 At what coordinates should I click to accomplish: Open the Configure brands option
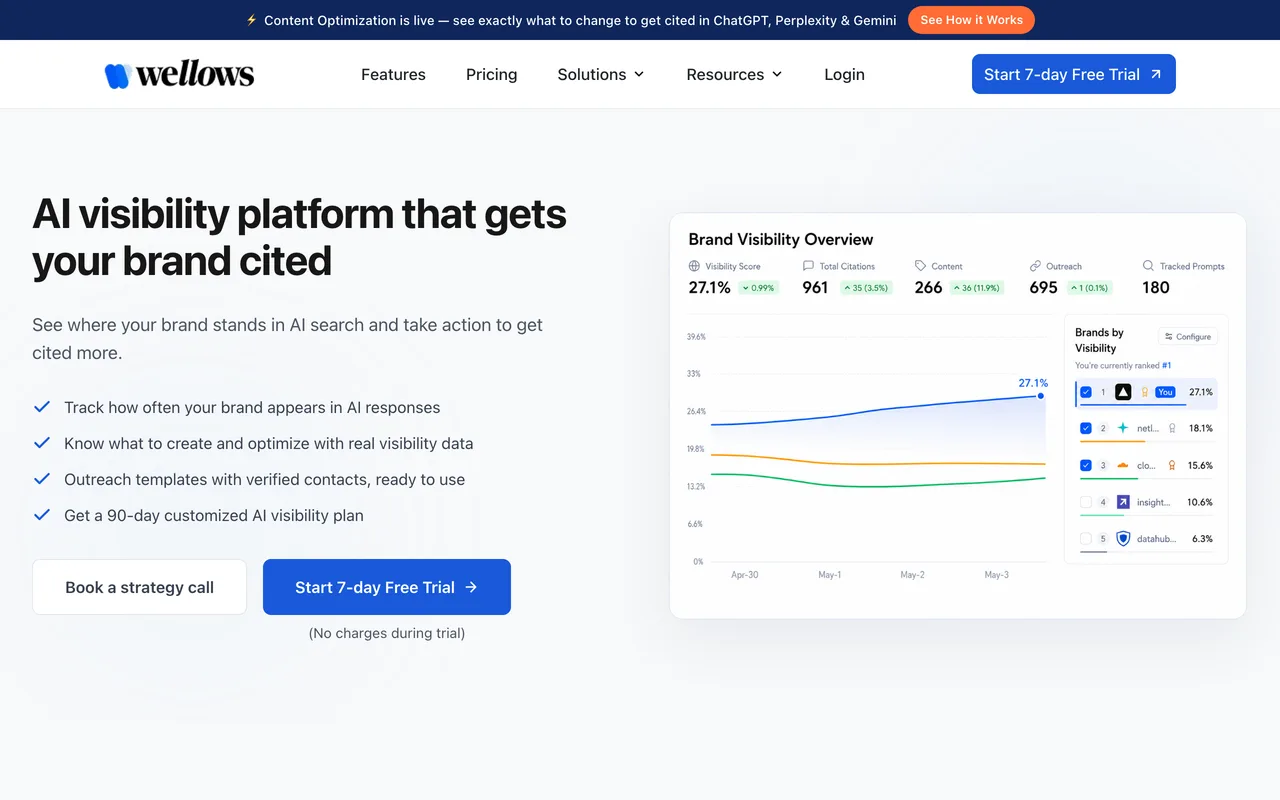point(1188,337)
